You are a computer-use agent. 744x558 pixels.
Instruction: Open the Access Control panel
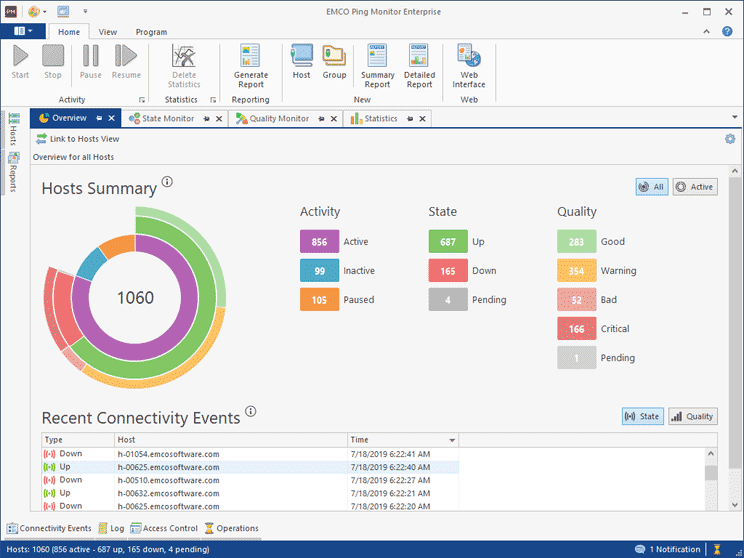tap(164, 528)
